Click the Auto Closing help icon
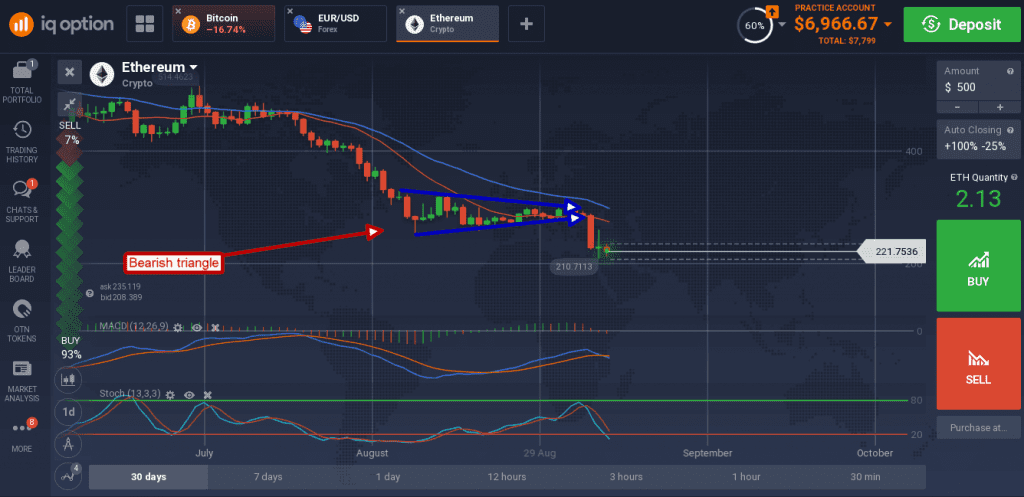The width and height of the screenshot is (1024, 497). (1011, 129)
